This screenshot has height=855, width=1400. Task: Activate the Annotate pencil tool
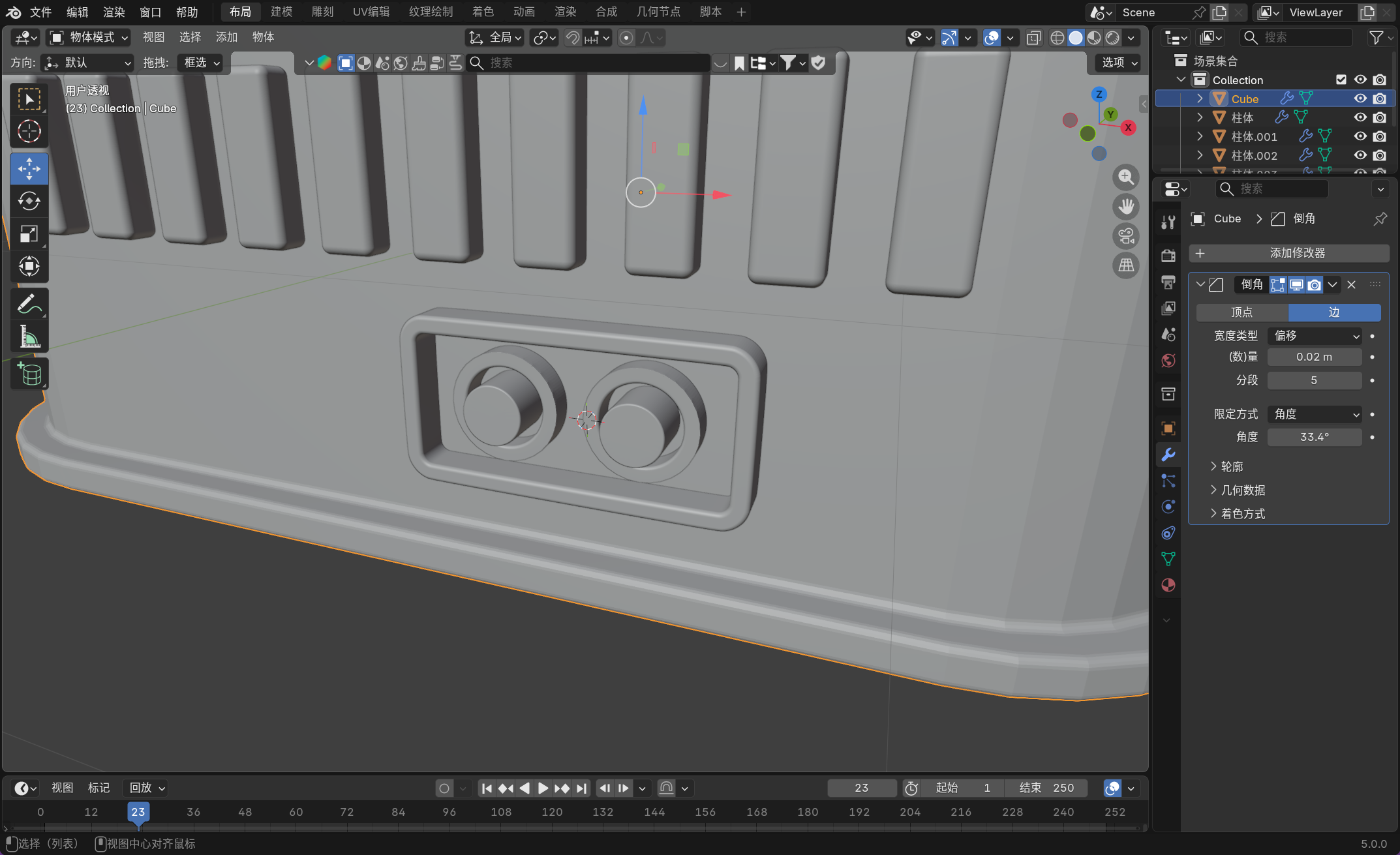tap(29, 304)
